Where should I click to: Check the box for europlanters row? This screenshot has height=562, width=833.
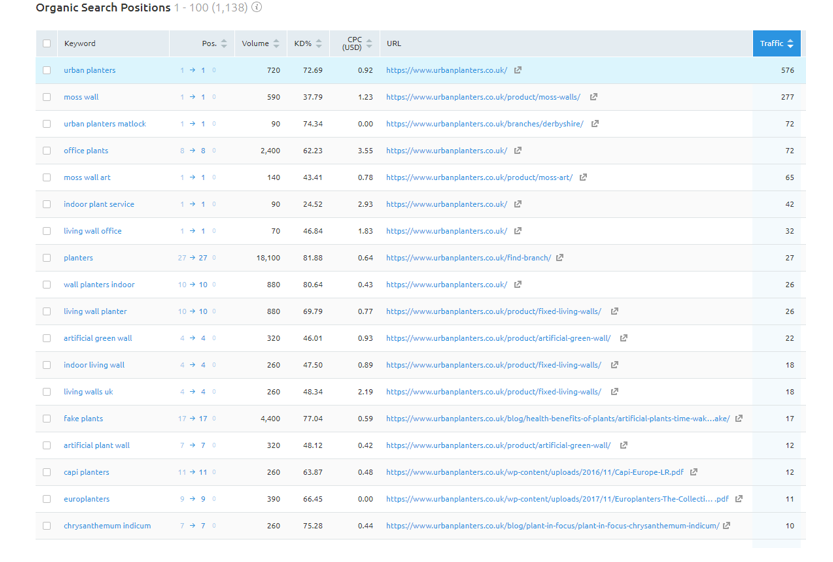(x=47, y=499)
